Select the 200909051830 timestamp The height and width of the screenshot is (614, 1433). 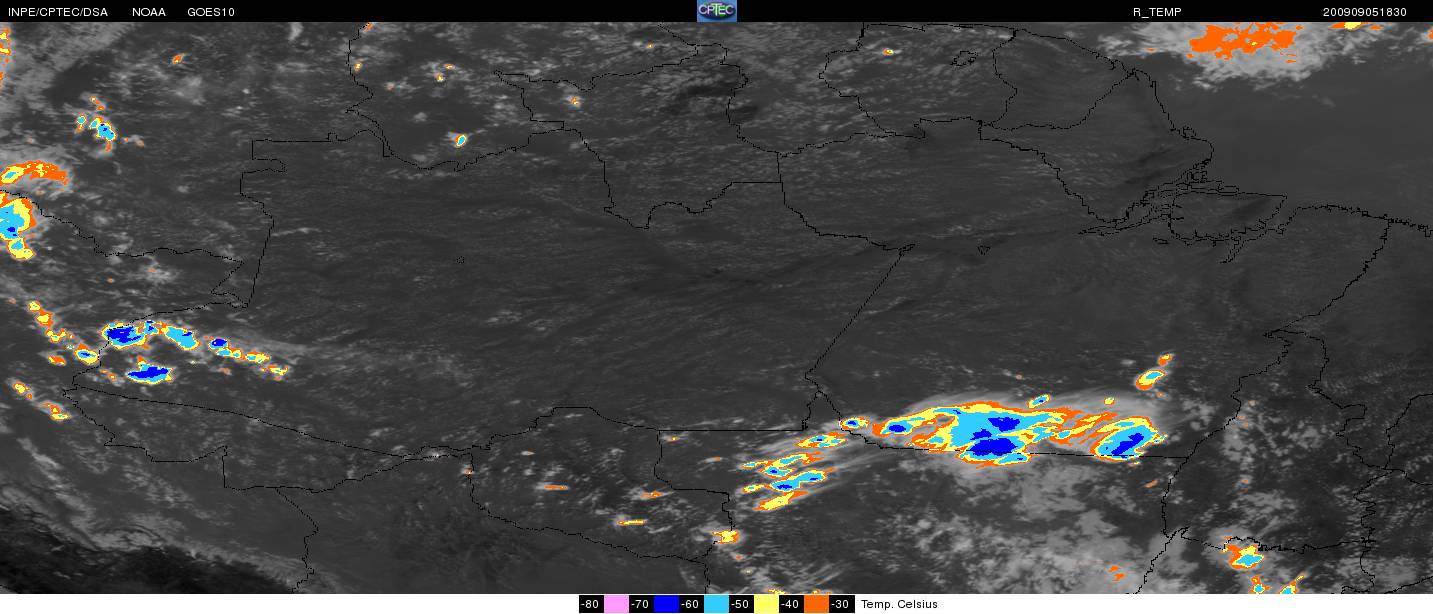(1365, 12)
